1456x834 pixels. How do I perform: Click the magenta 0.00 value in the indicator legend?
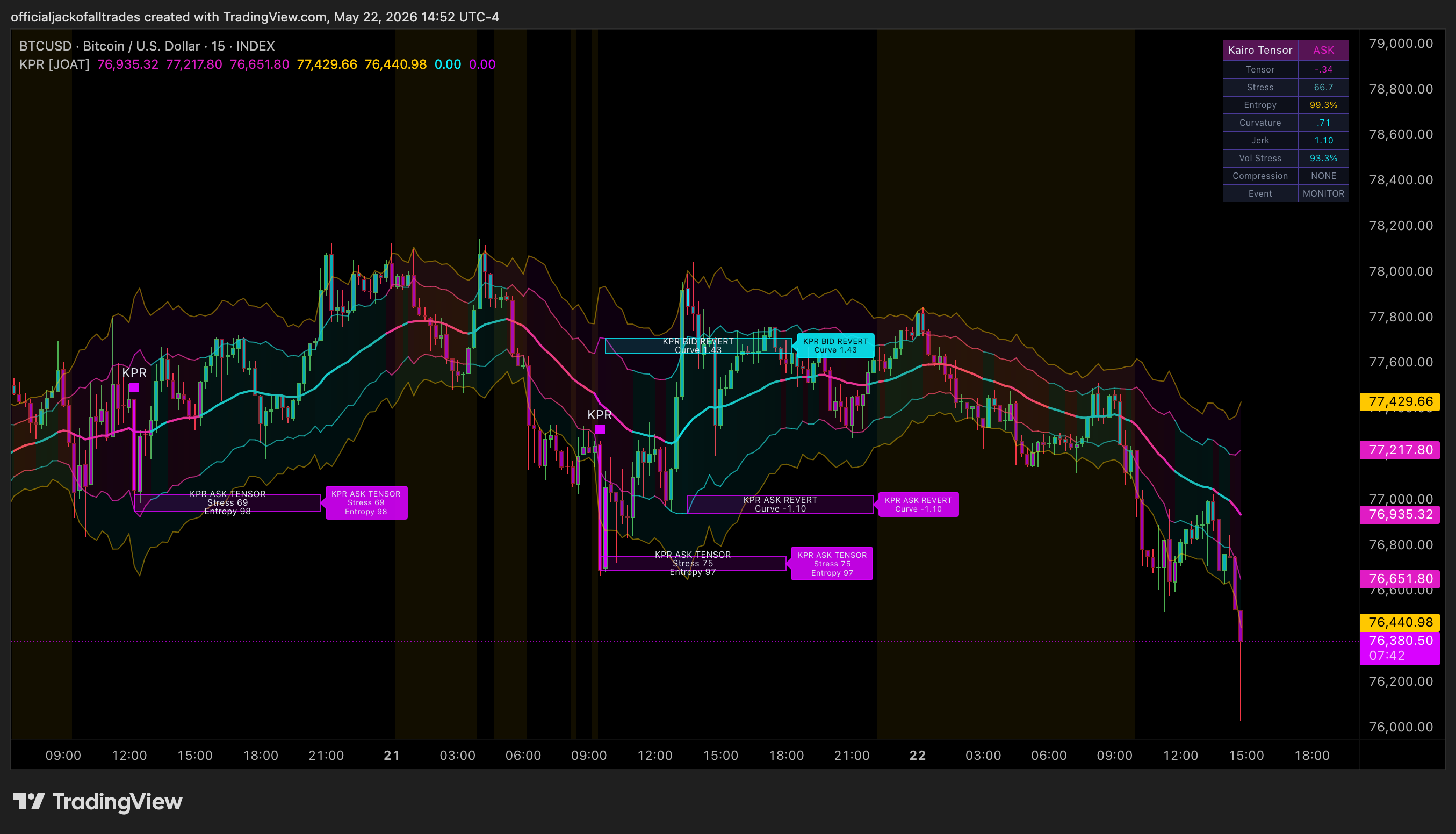pyautogui.click(x=482, y=64)
